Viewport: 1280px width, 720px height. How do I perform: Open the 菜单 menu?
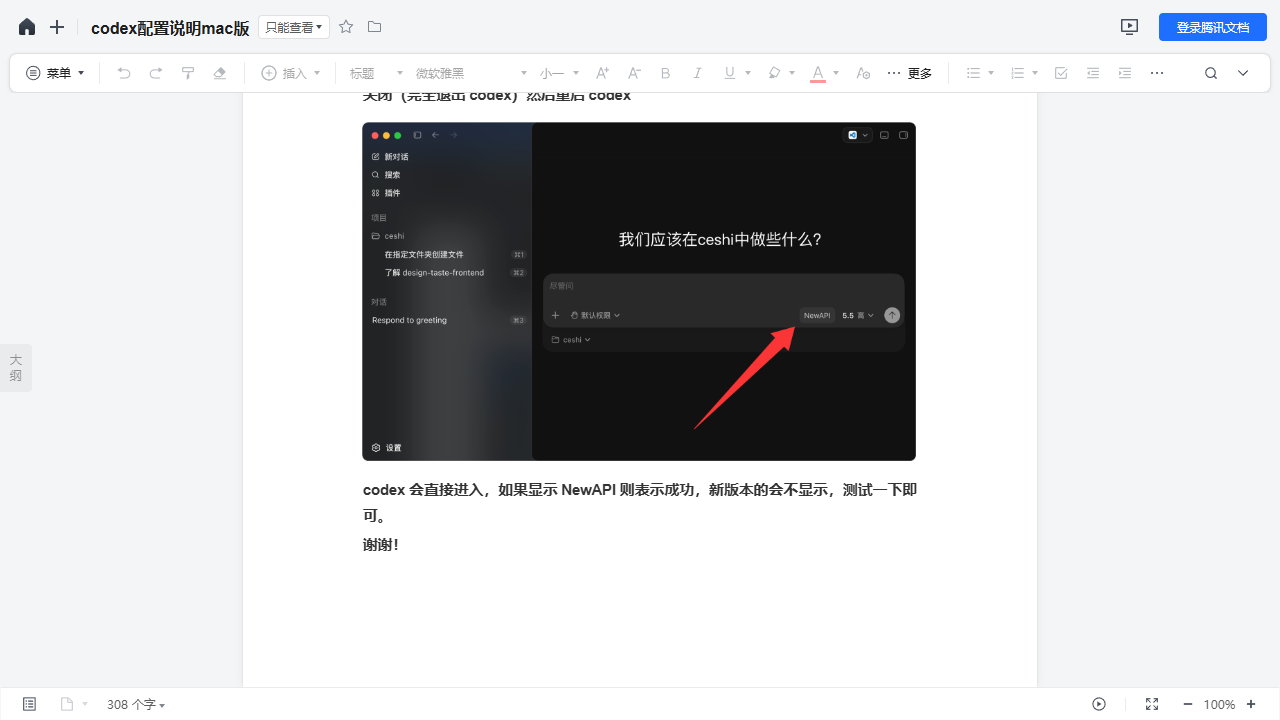[x=55, y=73]
